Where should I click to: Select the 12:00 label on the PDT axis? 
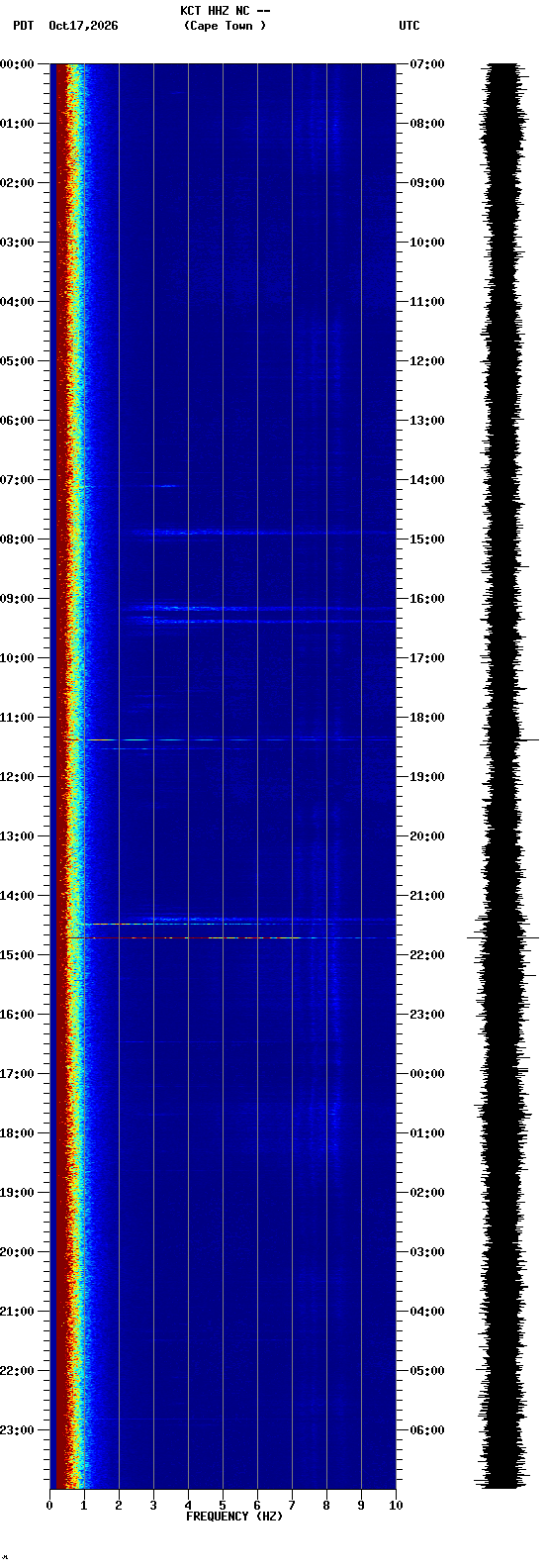[x=17, y=777]
